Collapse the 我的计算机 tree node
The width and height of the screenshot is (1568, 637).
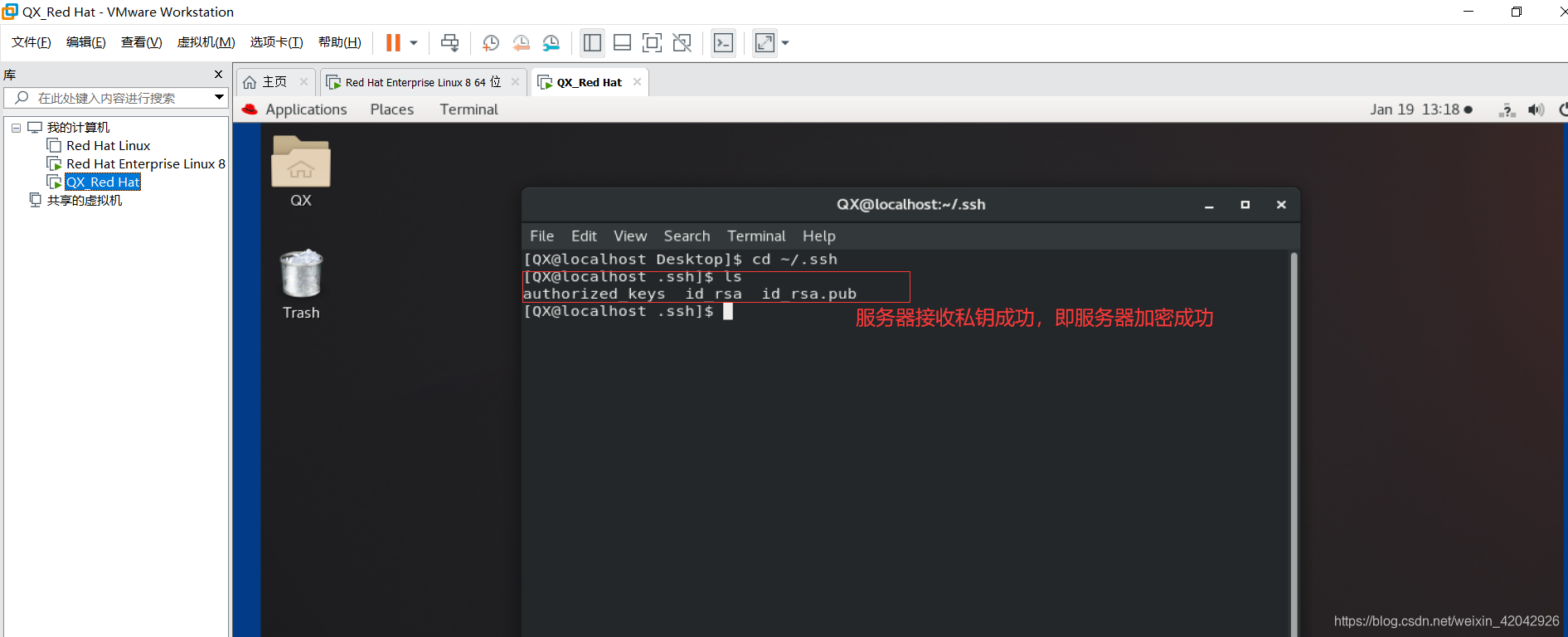click(x=16, y=128)
